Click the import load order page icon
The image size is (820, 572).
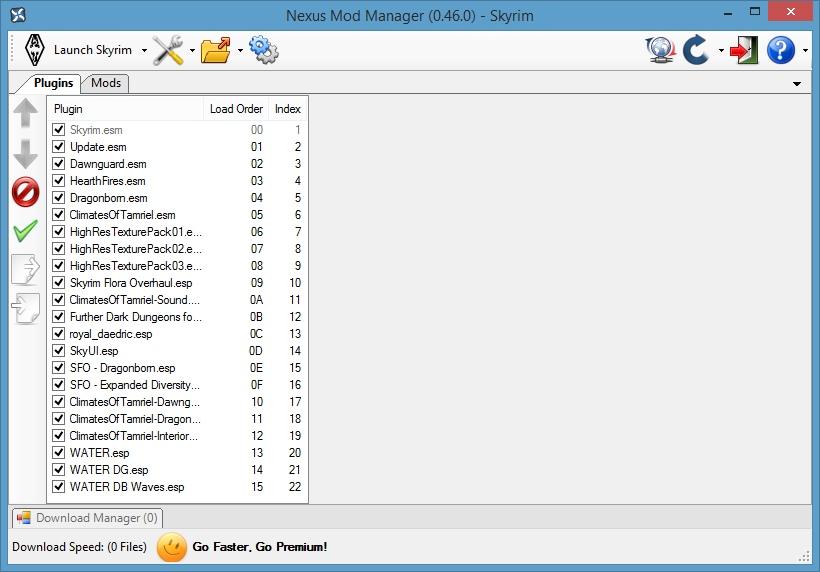point(25,308)
